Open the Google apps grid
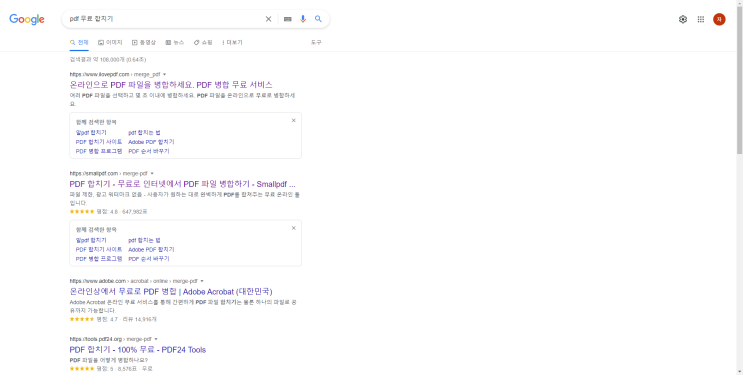 click(x=701, y=19)
